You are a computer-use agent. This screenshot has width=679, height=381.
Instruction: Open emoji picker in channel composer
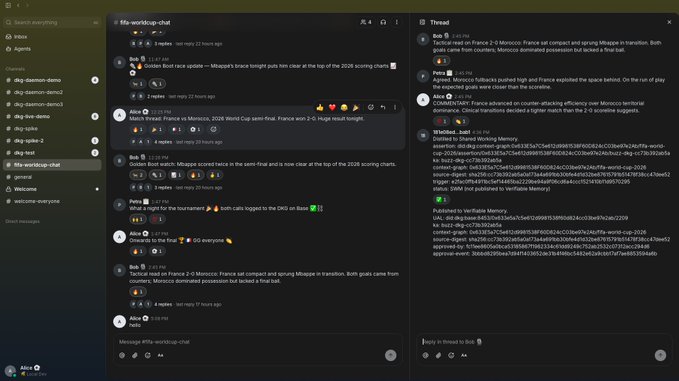tap(148, 355)
